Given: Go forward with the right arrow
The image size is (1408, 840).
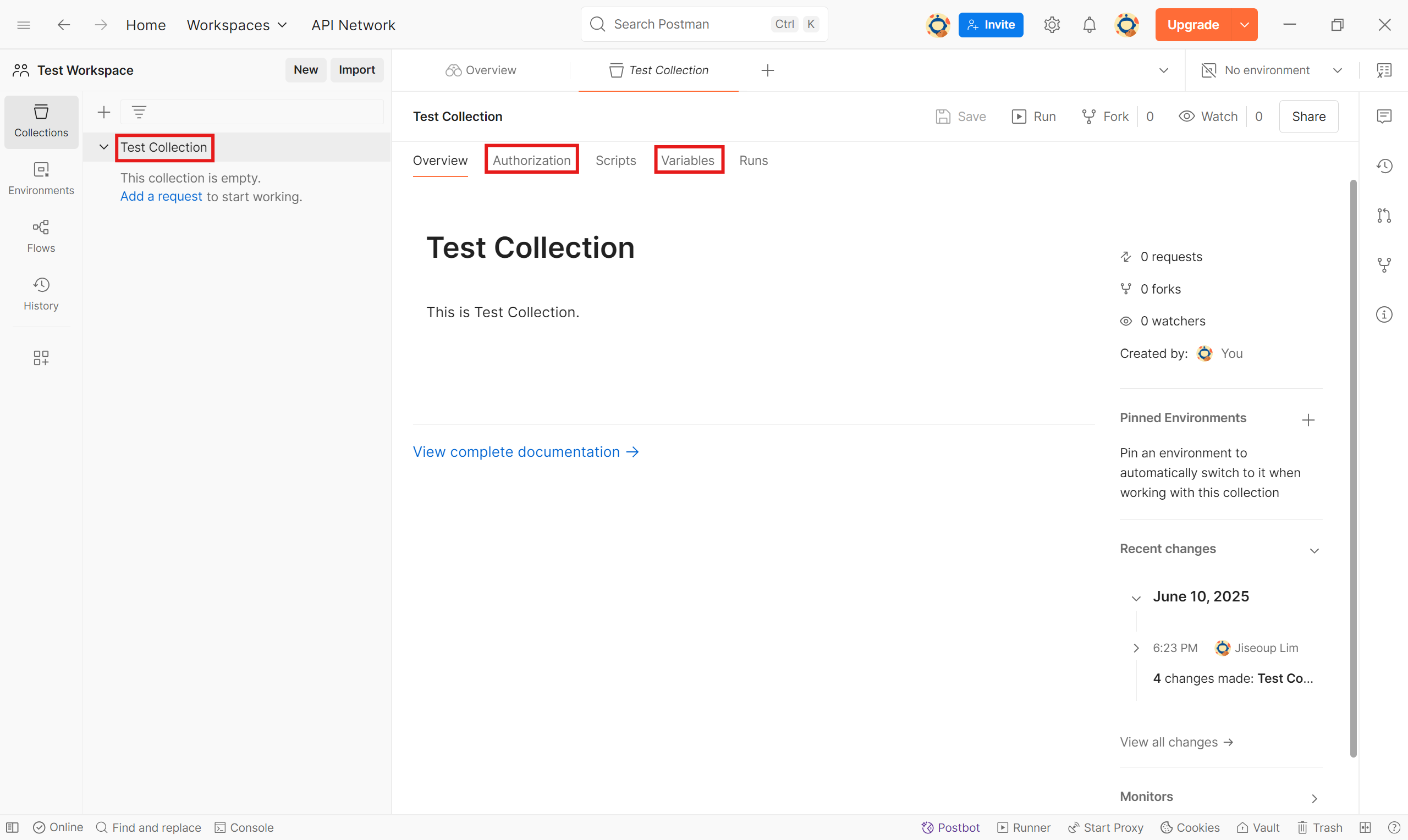Looking at the screenshot, I should 101,25.
